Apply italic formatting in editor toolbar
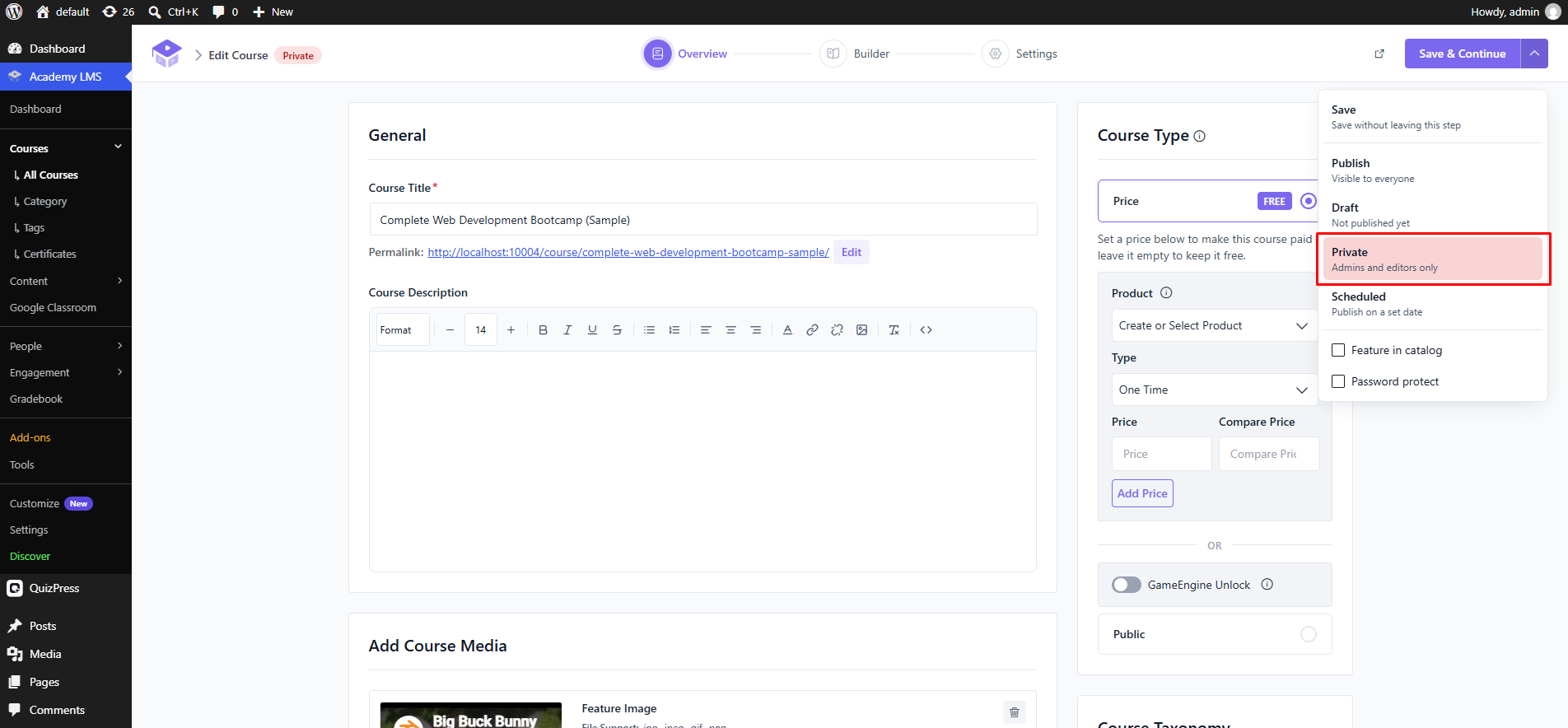 567,330
